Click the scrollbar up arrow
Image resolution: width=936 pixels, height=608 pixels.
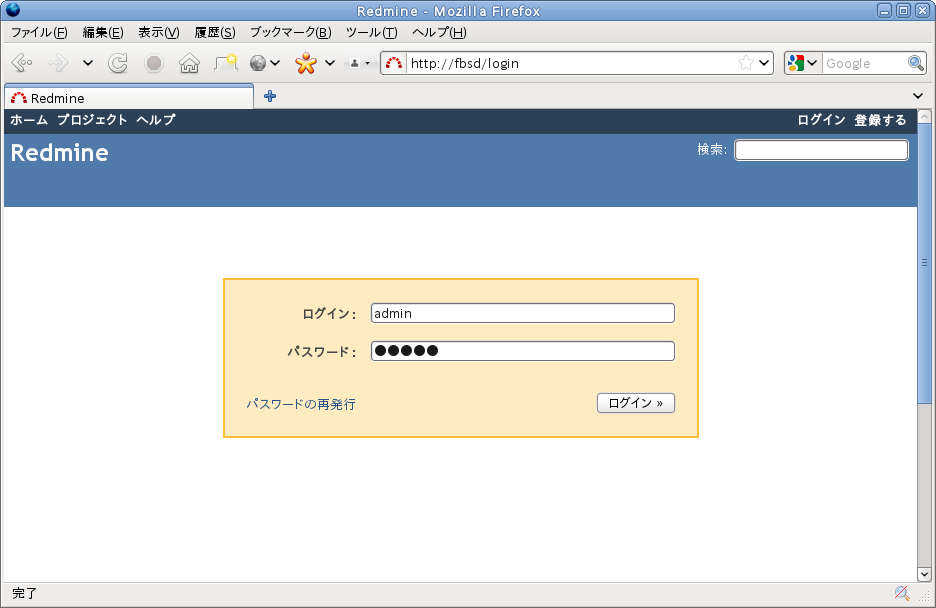pyautogui.click(x=924, y=116)
